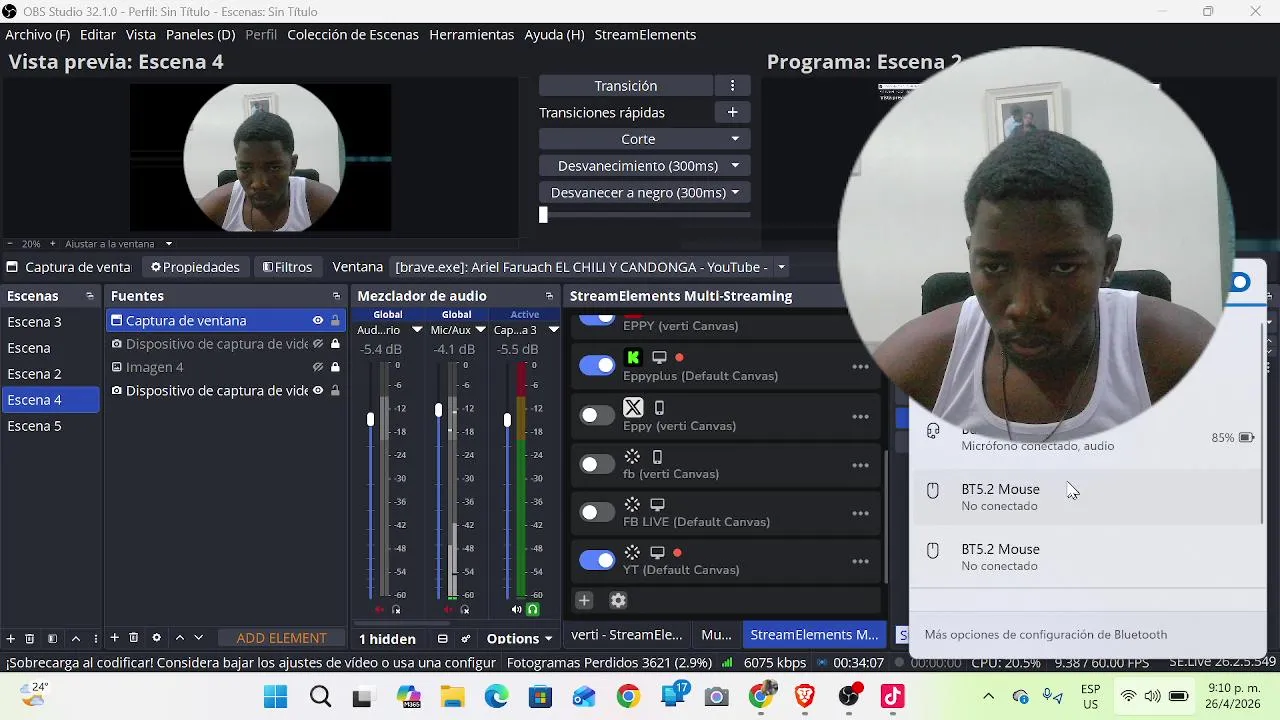Open the Aud...rio channel dropdown arrow

pos(417,329)
